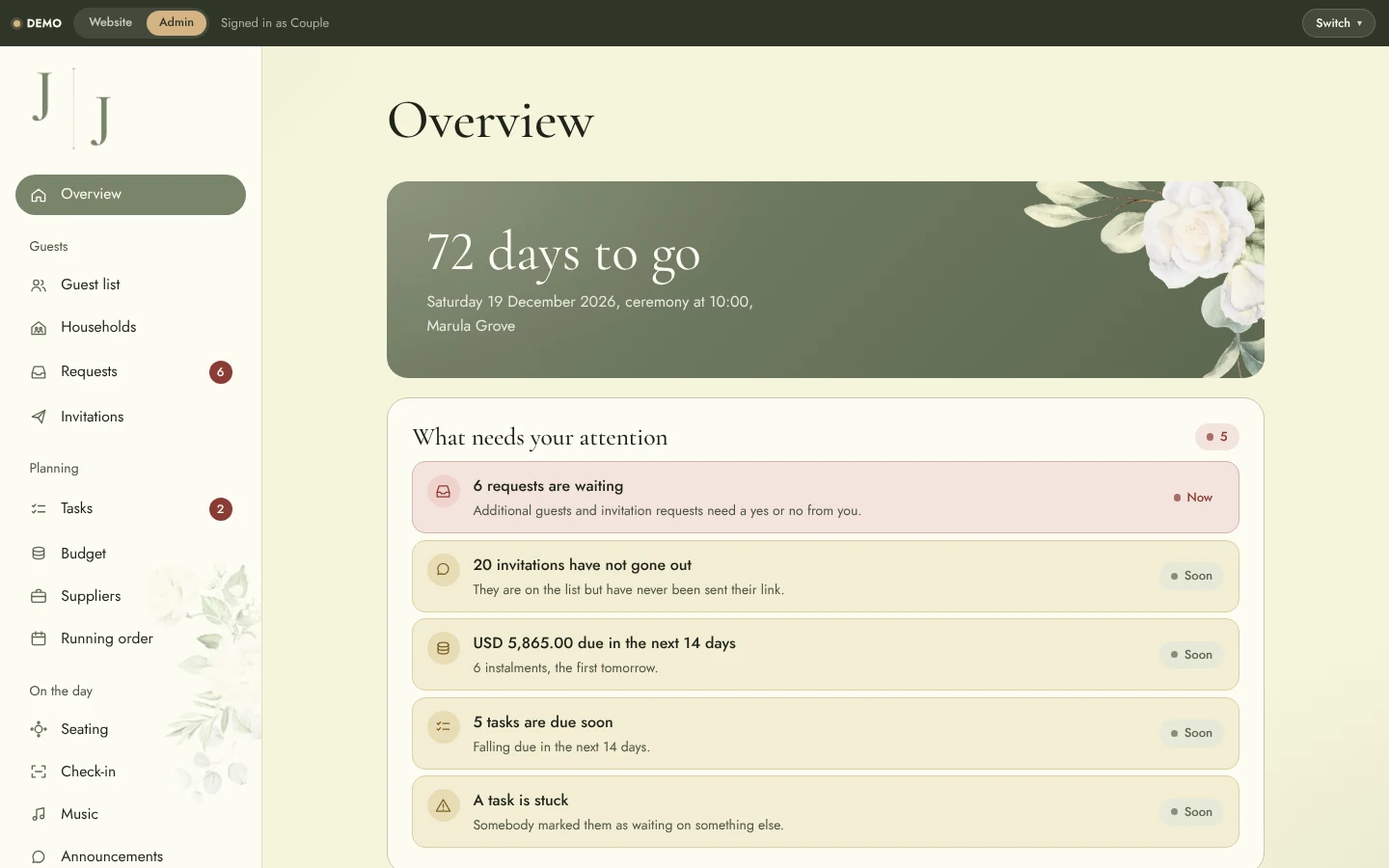Screen dimensions: 1389x868
Task: Go to Guest list page
Action: (130, 285)
